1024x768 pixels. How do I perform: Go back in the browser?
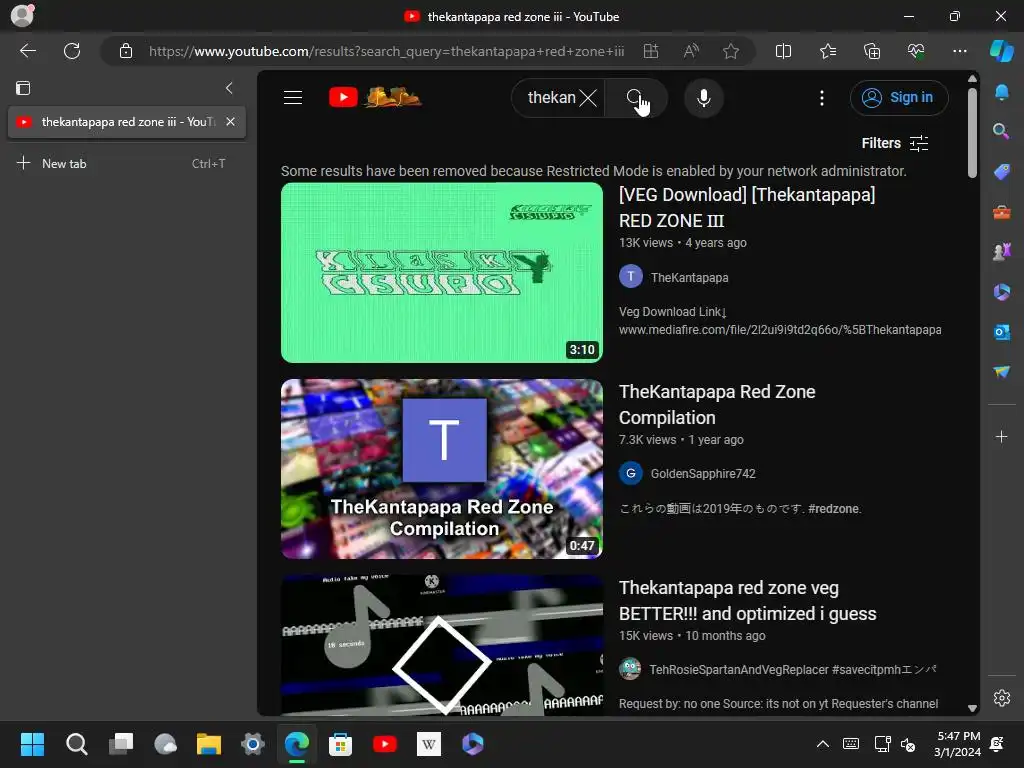[x=28, y=51]
